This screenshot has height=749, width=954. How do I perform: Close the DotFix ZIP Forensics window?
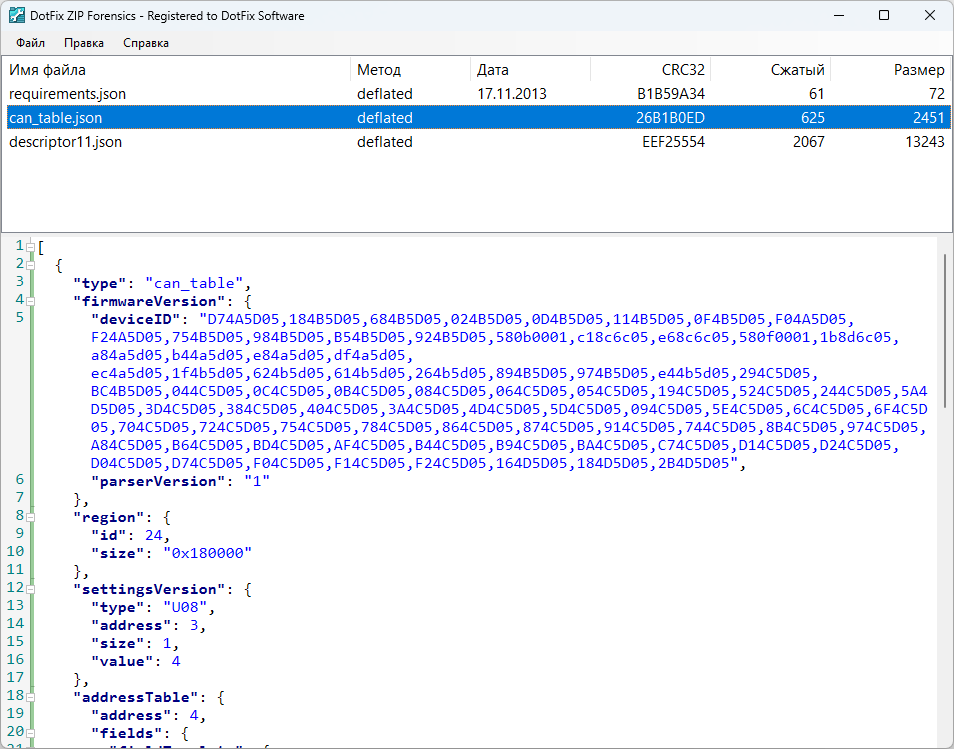(930, 16)
